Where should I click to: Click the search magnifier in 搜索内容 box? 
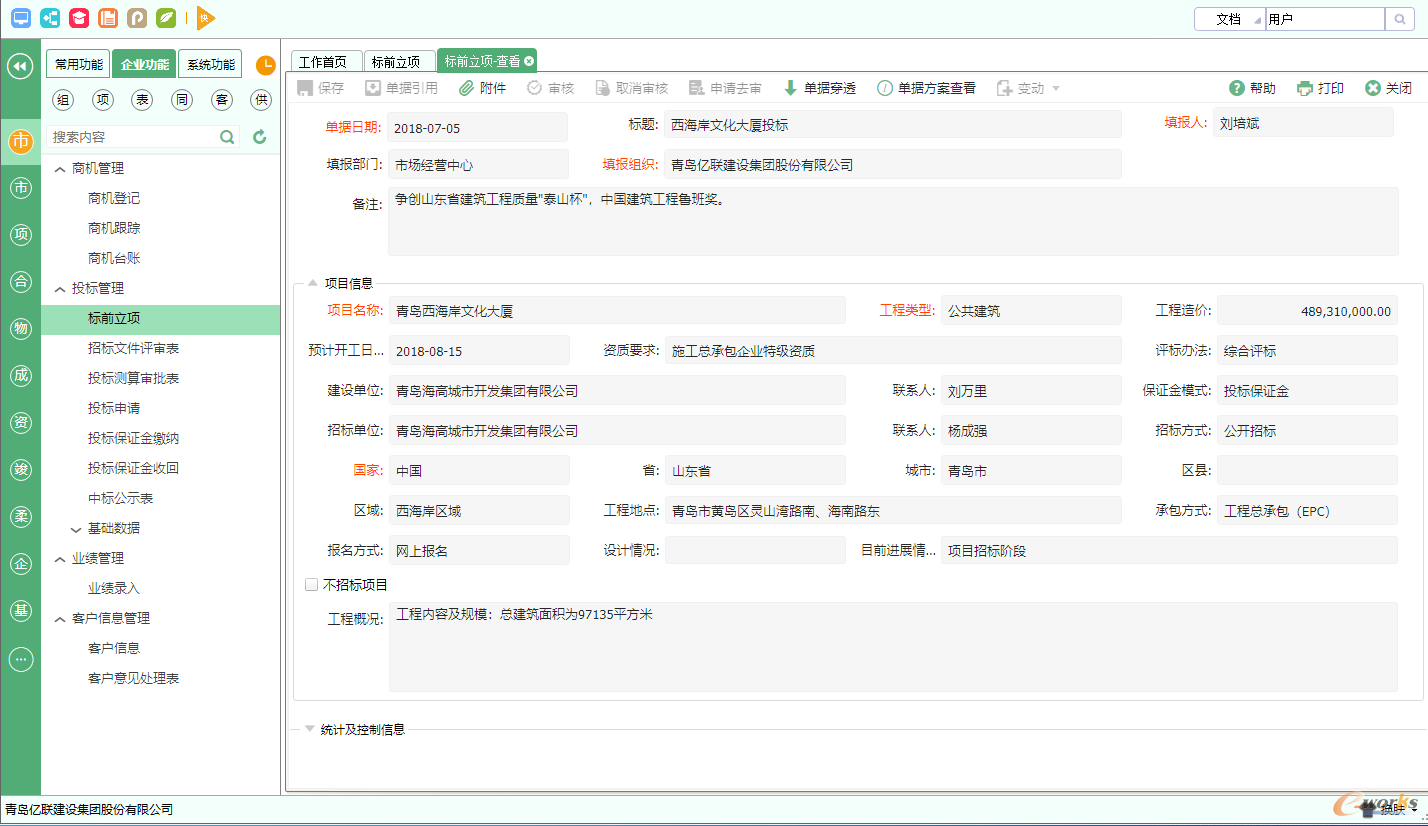point(228,137)
